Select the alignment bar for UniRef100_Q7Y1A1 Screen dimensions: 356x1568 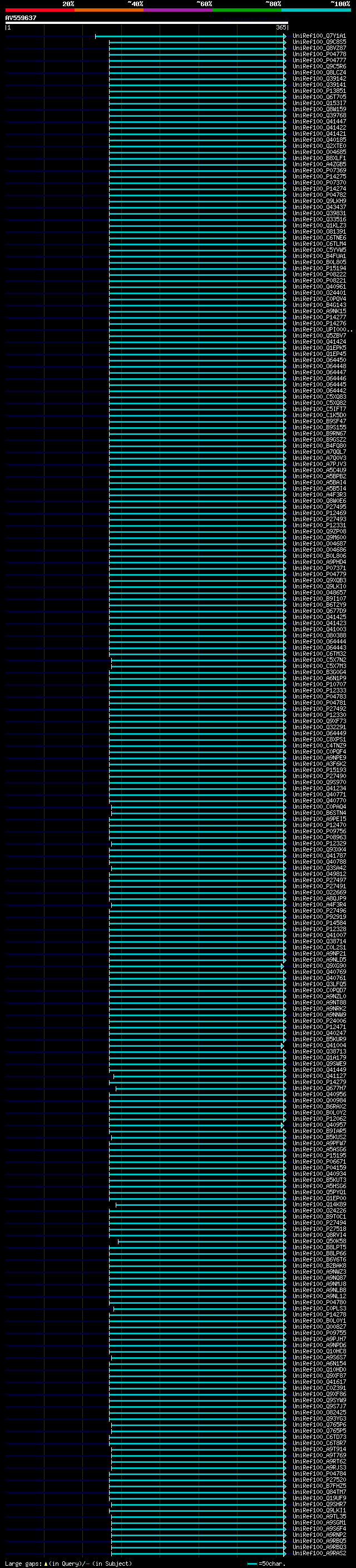pos(190,37)
